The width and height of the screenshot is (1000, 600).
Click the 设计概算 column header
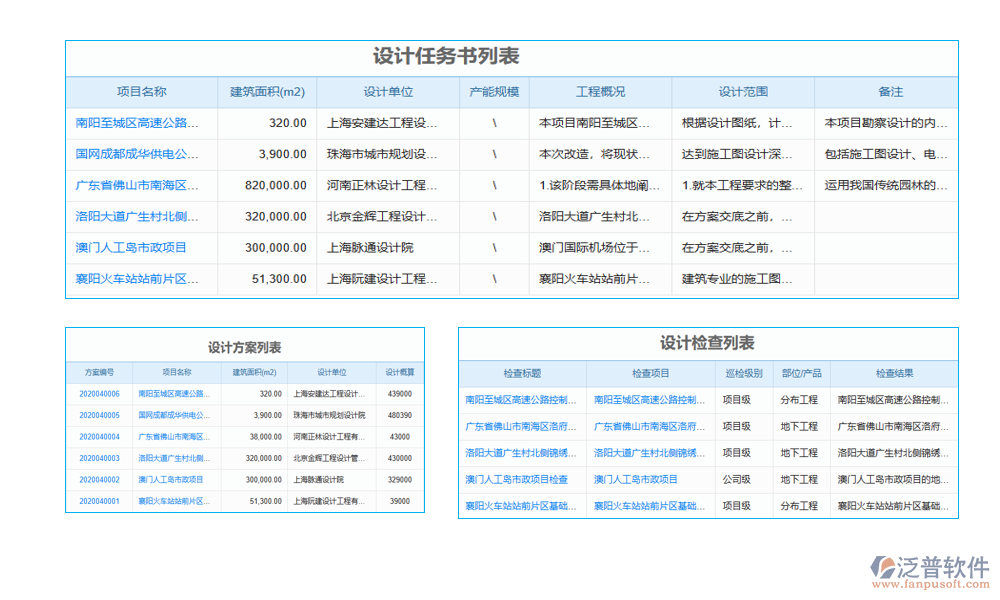point(399,372)
